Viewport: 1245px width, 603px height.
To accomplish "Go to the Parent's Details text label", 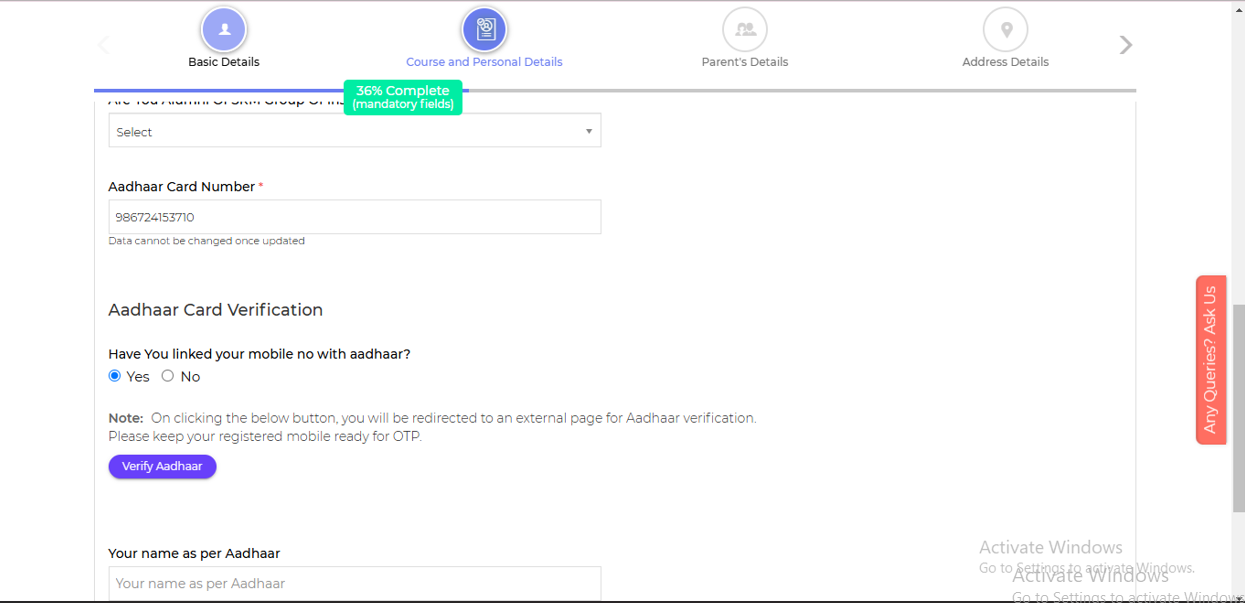I will 745,62.
